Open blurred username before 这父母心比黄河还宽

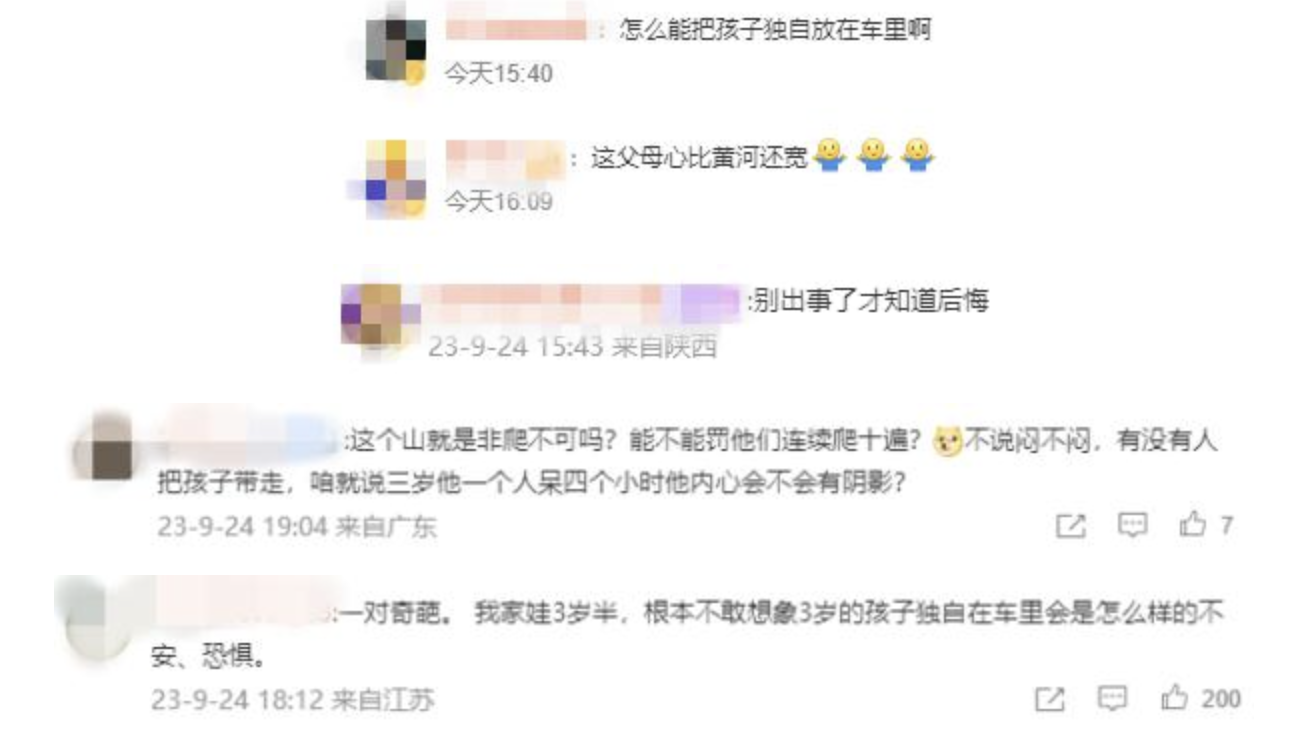pos(505,158)
